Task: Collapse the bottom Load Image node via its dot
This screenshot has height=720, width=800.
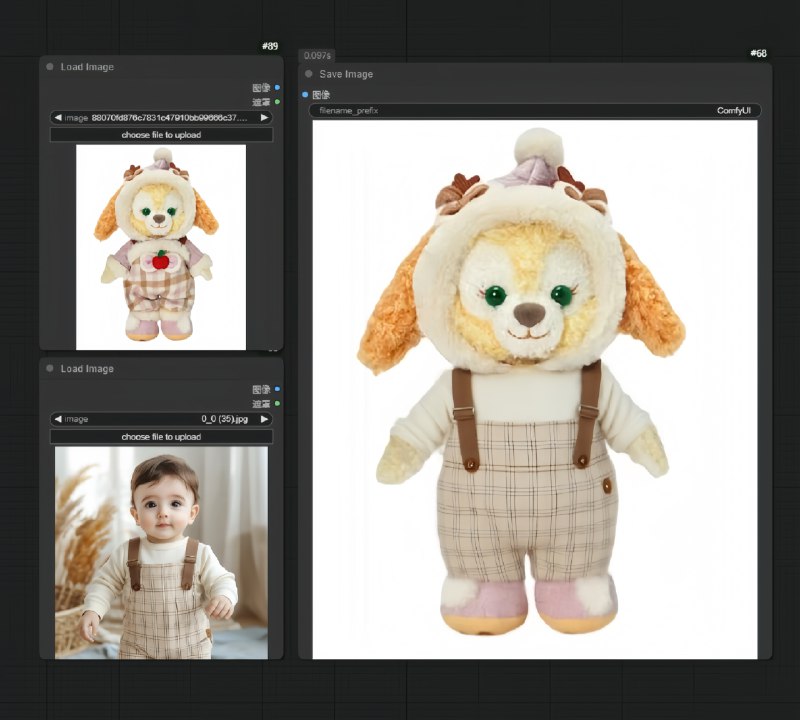Action: (x=50, y=368)
